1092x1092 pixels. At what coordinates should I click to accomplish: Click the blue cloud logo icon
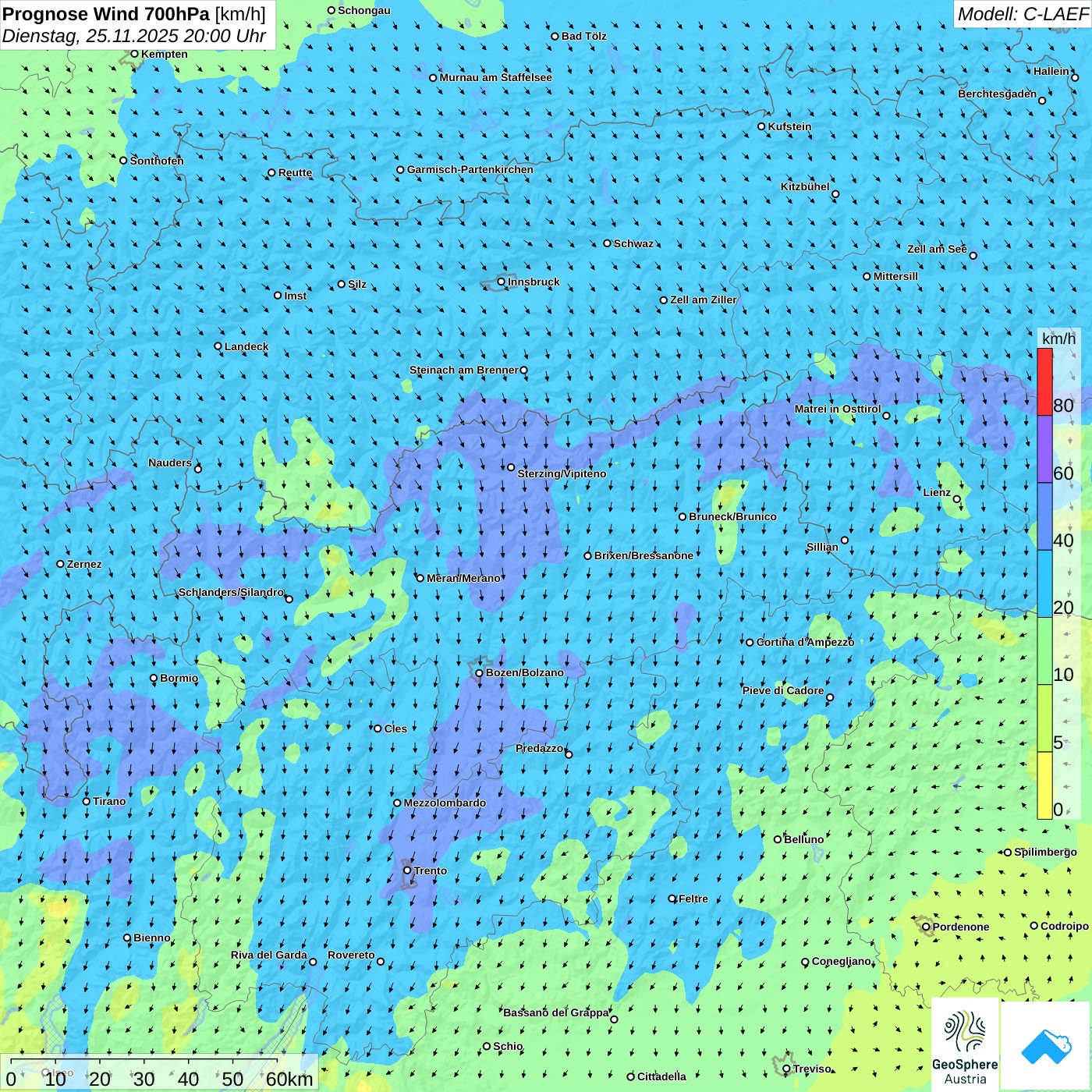(1045, 1047)
